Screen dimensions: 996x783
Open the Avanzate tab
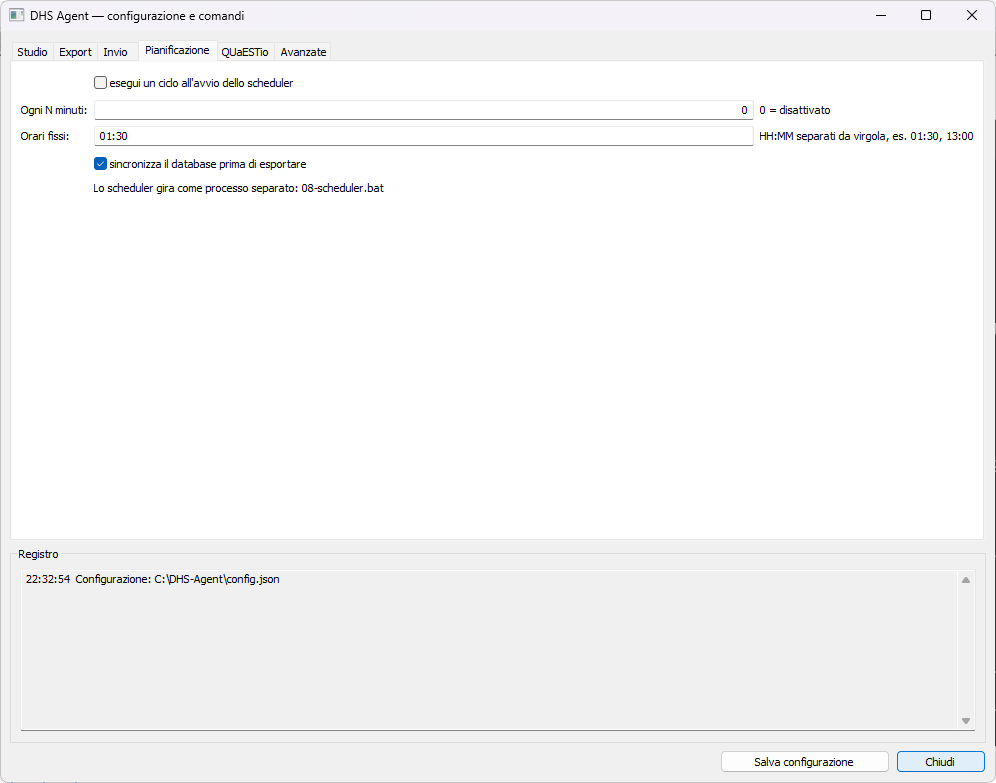click(x=303, y=52)
